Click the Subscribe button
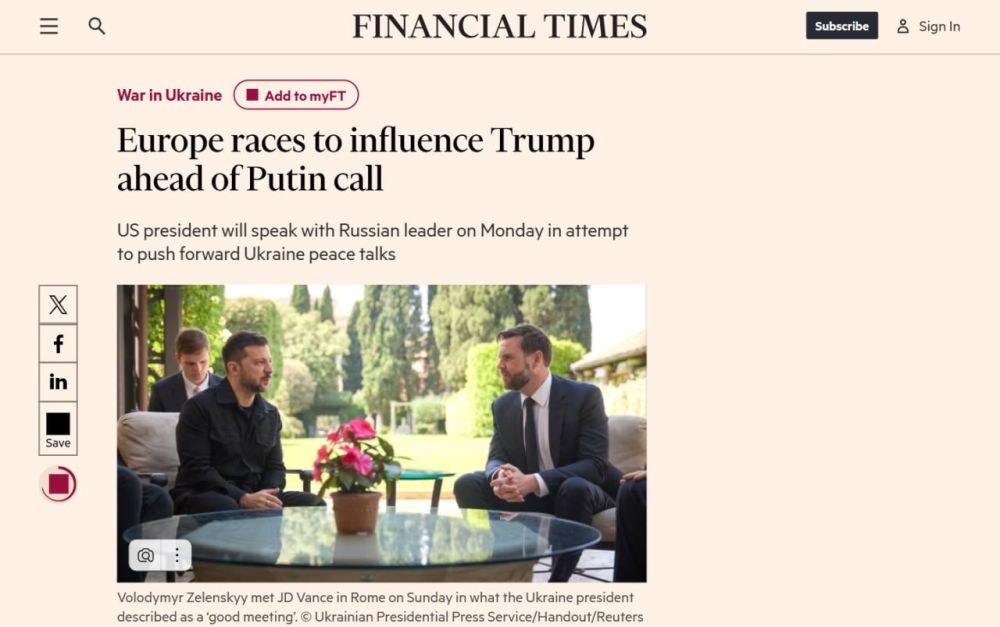This screenshot has width=1000, height=627. coord(841,26)
